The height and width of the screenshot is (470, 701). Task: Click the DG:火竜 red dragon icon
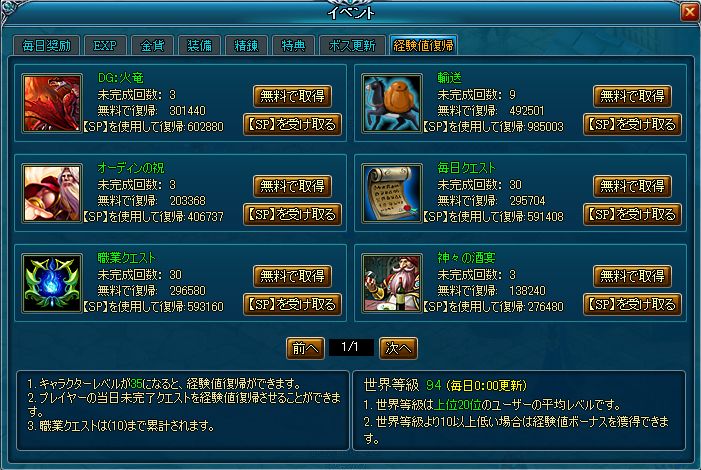52,103
